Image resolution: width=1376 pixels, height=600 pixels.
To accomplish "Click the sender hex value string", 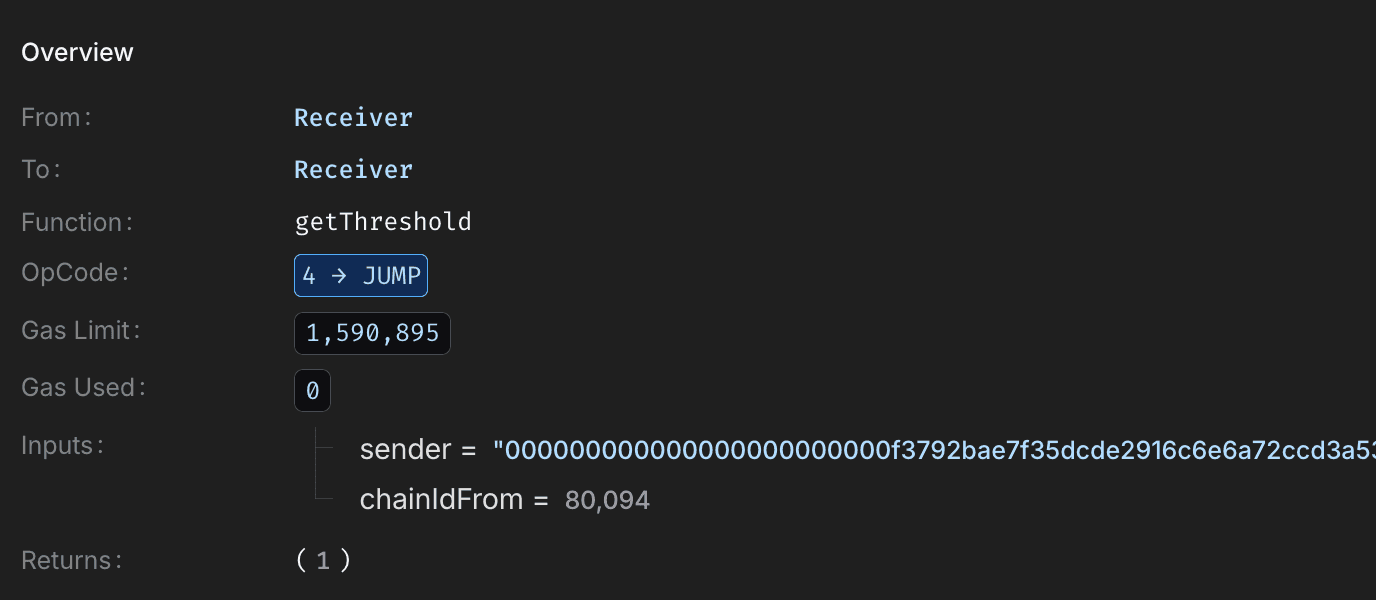I will (x=900, y=450).
